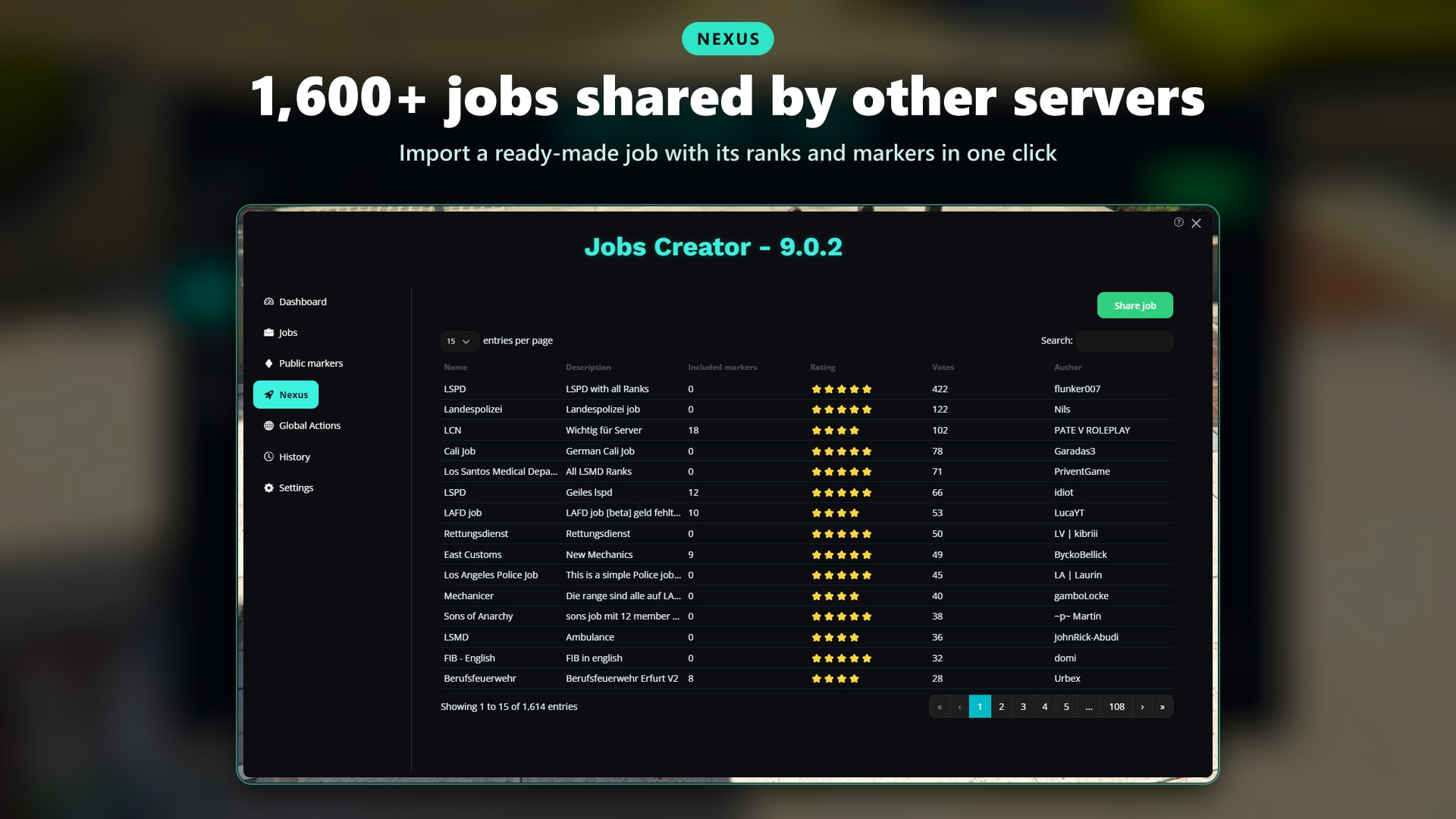
Task: Select the East Customs row
Action: click(x=807, y=554)
